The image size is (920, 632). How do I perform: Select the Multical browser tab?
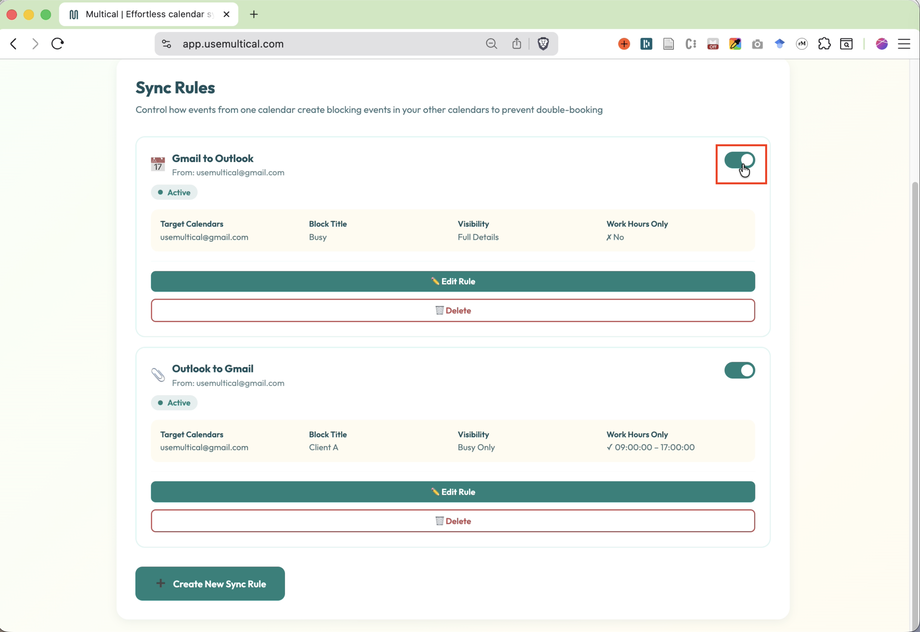click(x=148, y=14)
